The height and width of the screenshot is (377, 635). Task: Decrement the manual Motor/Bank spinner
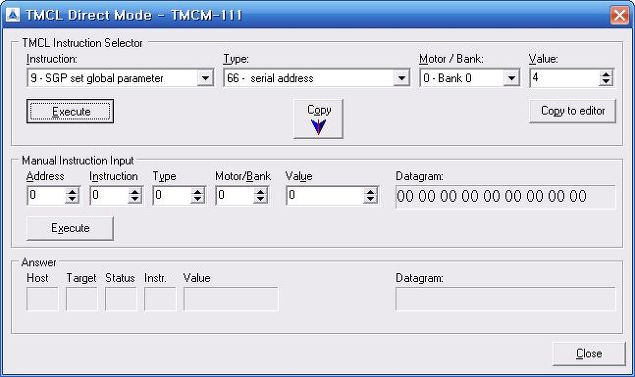(260, 200)
